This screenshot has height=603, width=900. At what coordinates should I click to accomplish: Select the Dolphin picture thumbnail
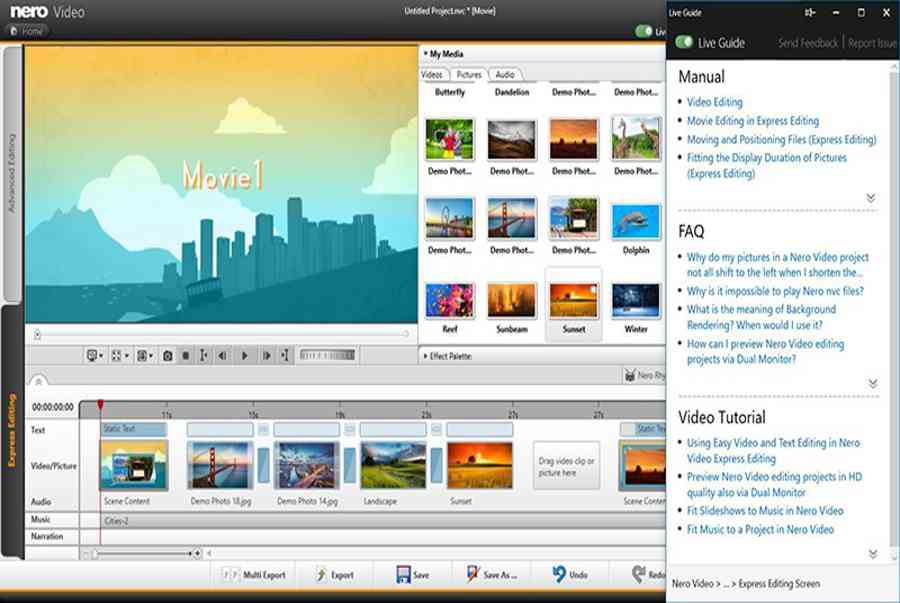pos(636,221)
